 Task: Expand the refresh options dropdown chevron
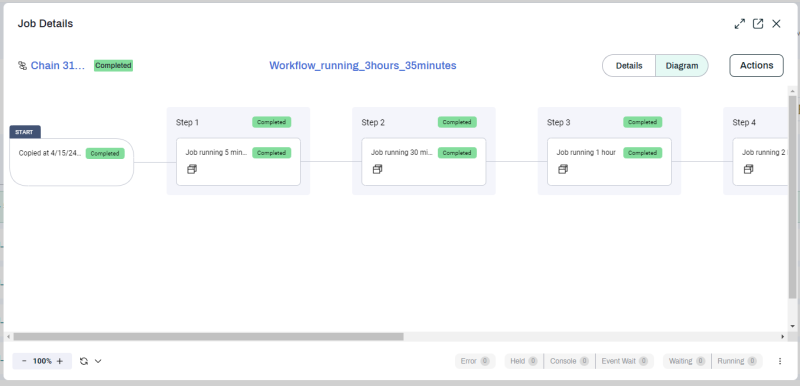coord(98,361)
